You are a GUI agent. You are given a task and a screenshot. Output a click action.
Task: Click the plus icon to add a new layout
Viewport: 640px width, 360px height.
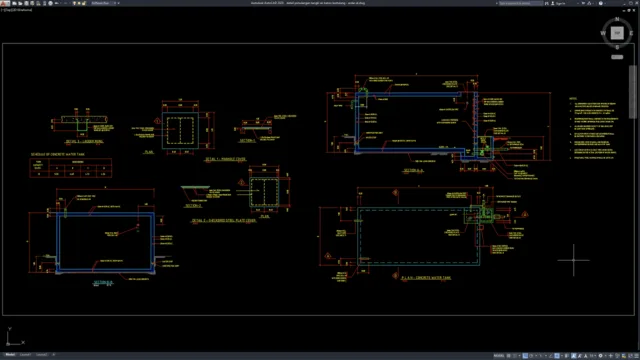(x=53, y=355)
